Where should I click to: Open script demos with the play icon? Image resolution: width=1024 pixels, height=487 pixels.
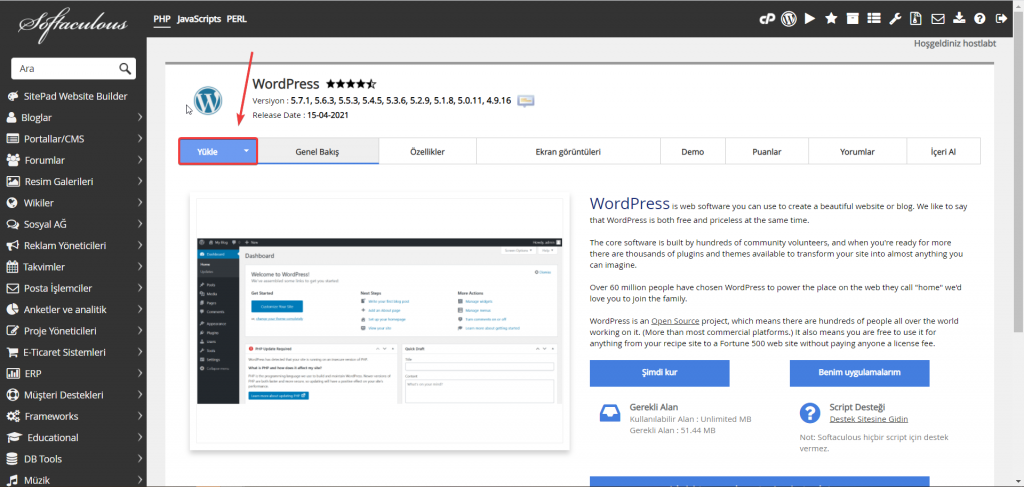tap(810, 19)
